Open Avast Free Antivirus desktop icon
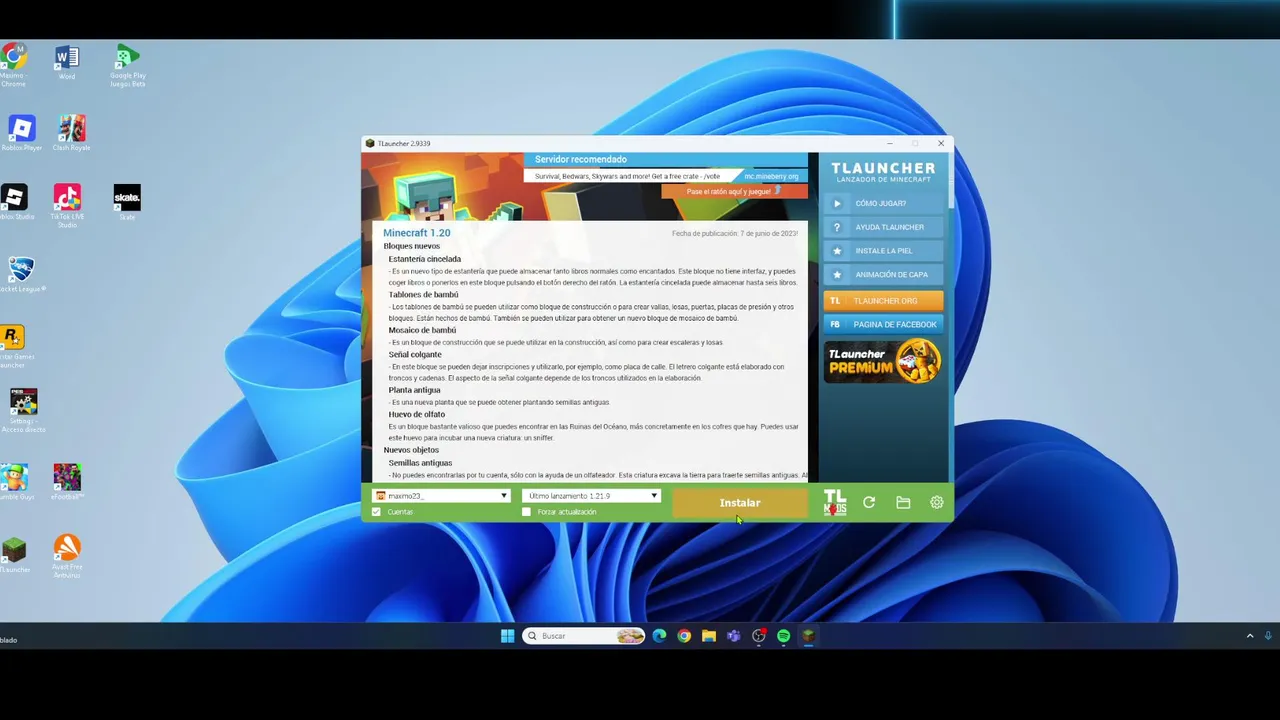 [x=67, y=556]
